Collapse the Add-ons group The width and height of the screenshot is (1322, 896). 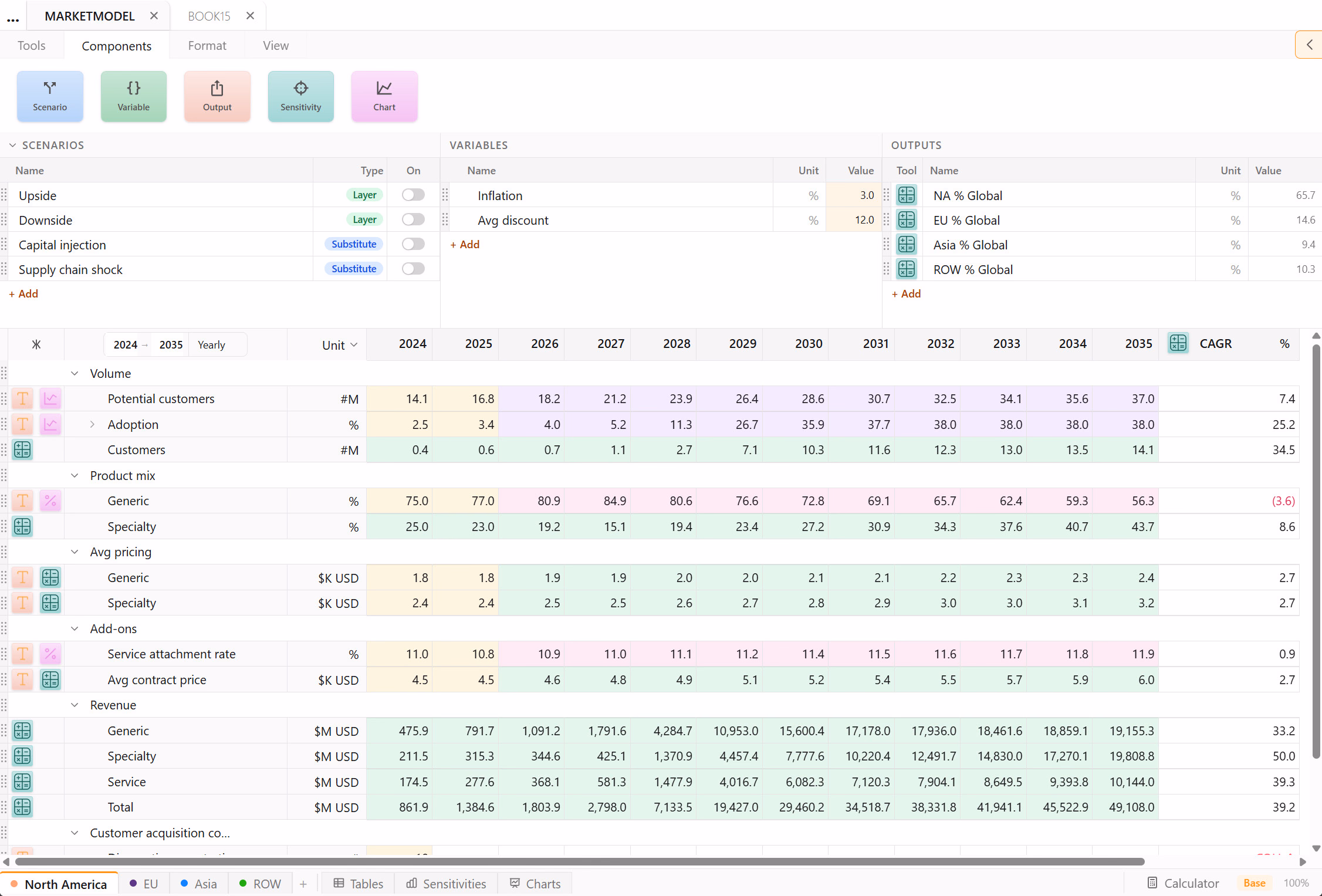pos(75,628)
